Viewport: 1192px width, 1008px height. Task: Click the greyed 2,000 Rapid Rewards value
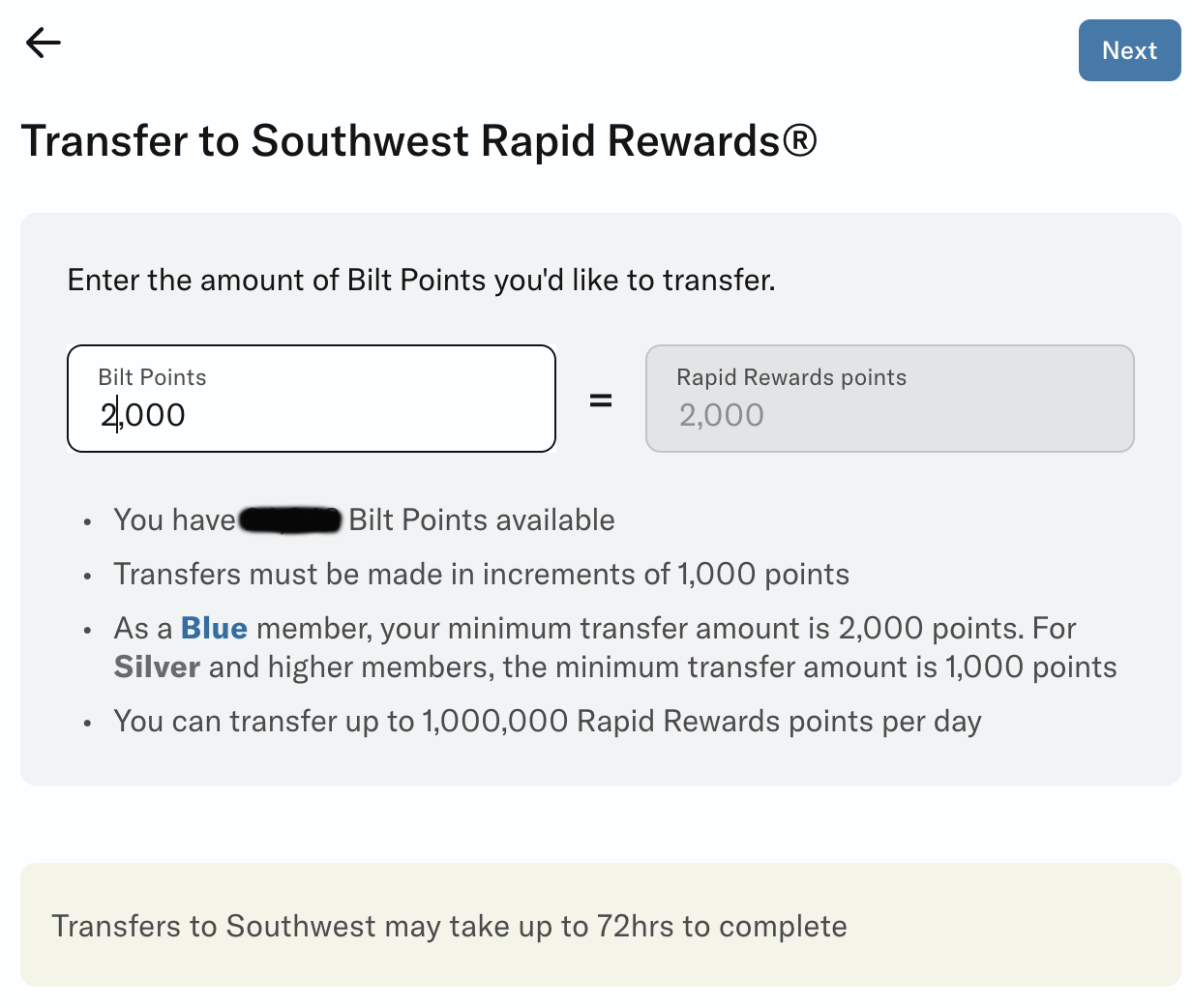click(722, 415)
